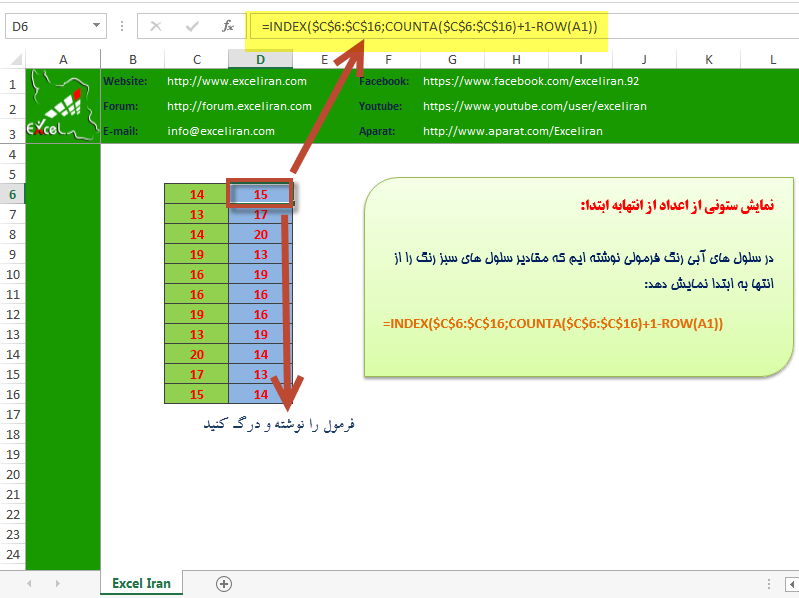Click the Select All corner triangle
The image size is (799, 598).
point(15,60)
